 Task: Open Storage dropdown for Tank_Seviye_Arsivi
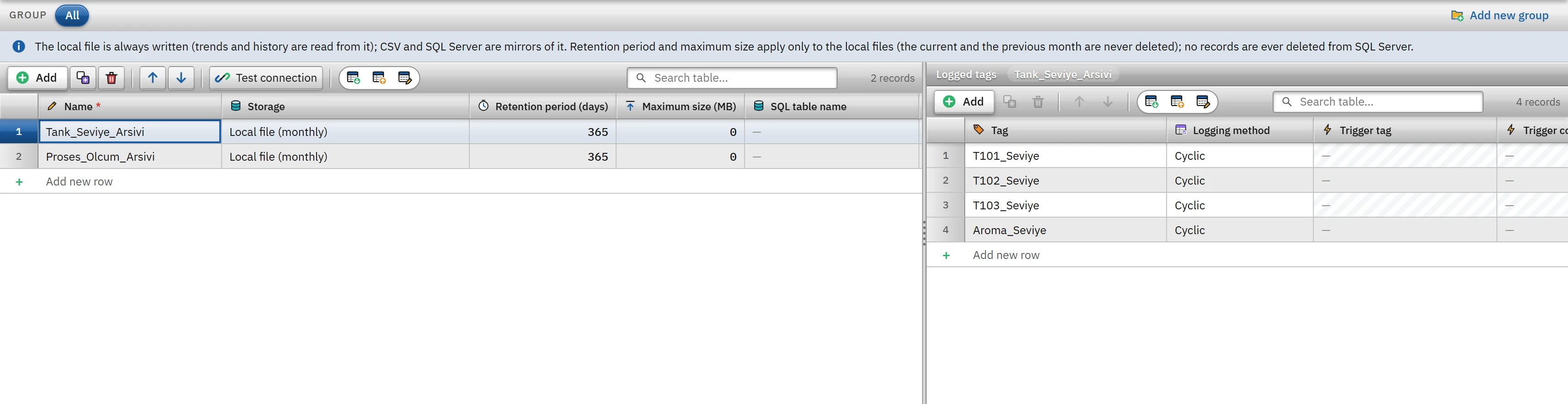click(x=345, y=132)
